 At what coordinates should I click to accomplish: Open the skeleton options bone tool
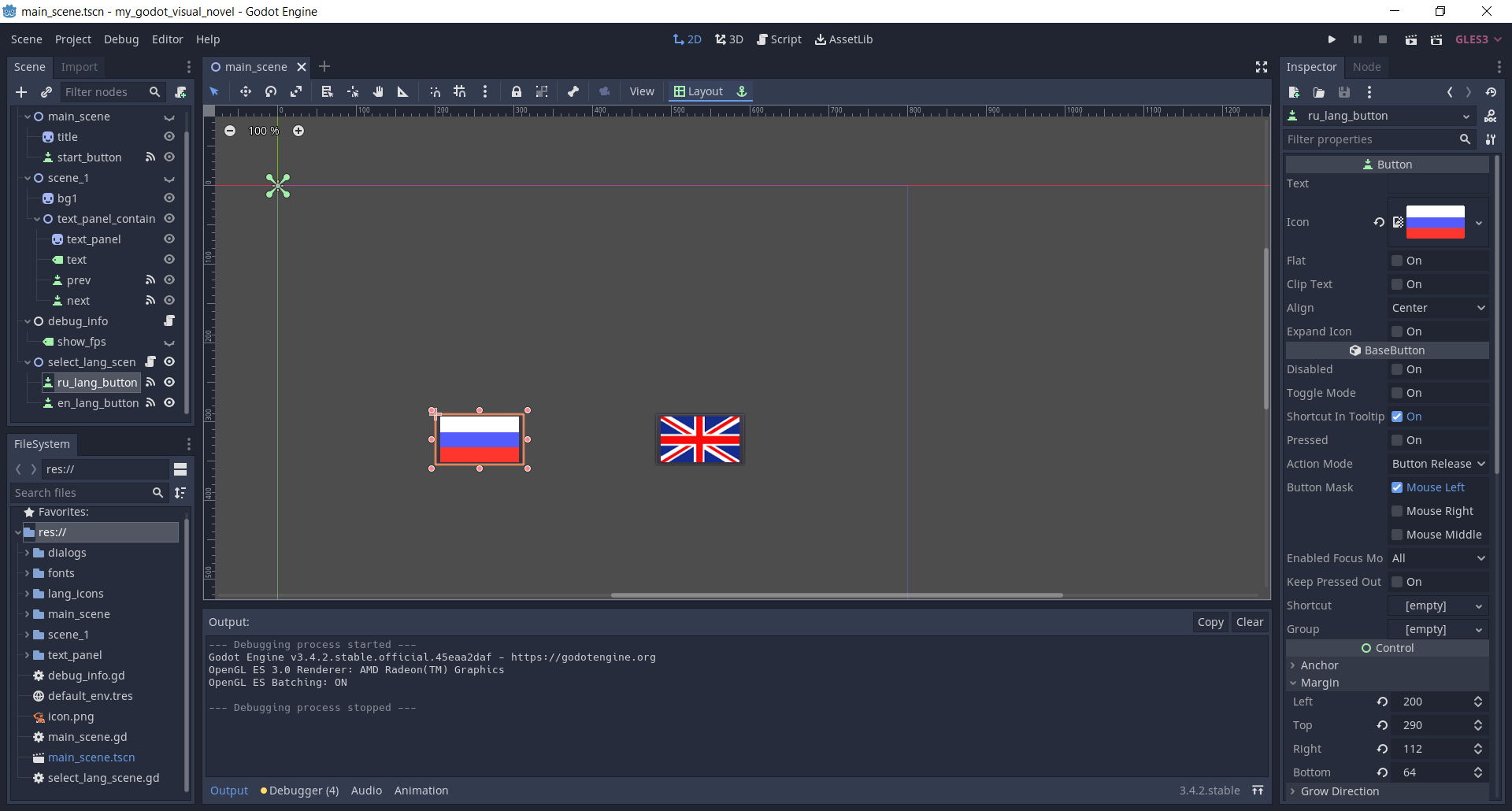click(573, 91)
